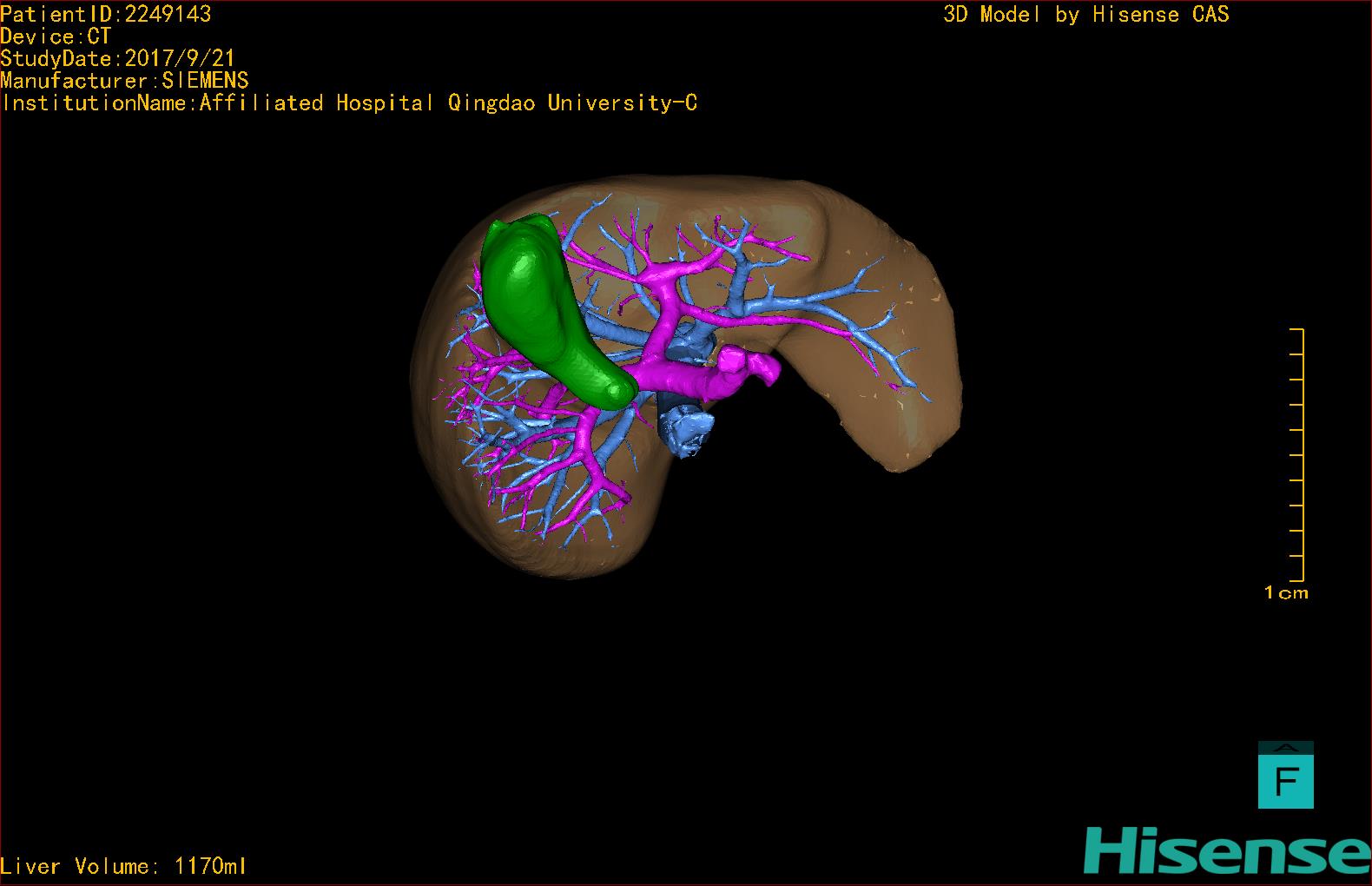Click the small arrow above the F cube
The height and width of the screenshot is (886, 1372).
(1286, 747)
